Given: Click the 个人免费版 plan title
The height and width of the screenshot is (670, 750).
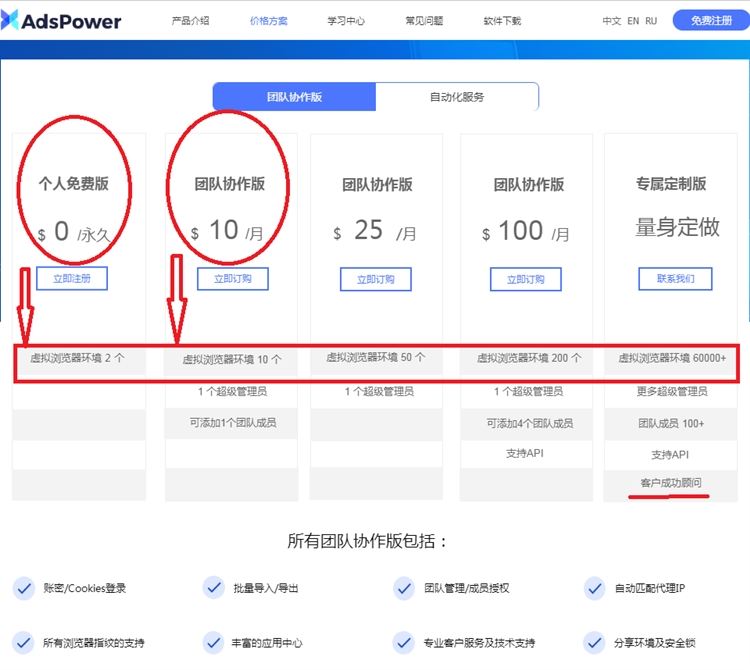Looking at the screenshot, I should [74, 184].
